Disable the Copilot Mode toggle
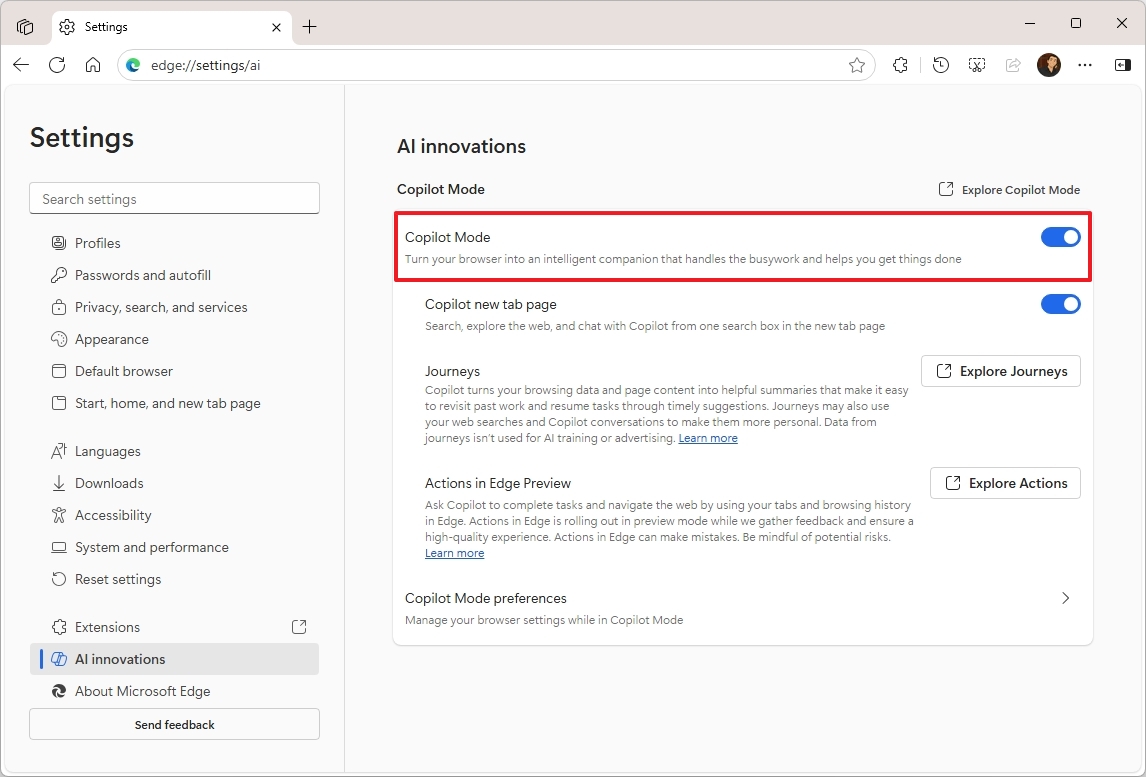The image size is (1146, 777). (1060, 237)
